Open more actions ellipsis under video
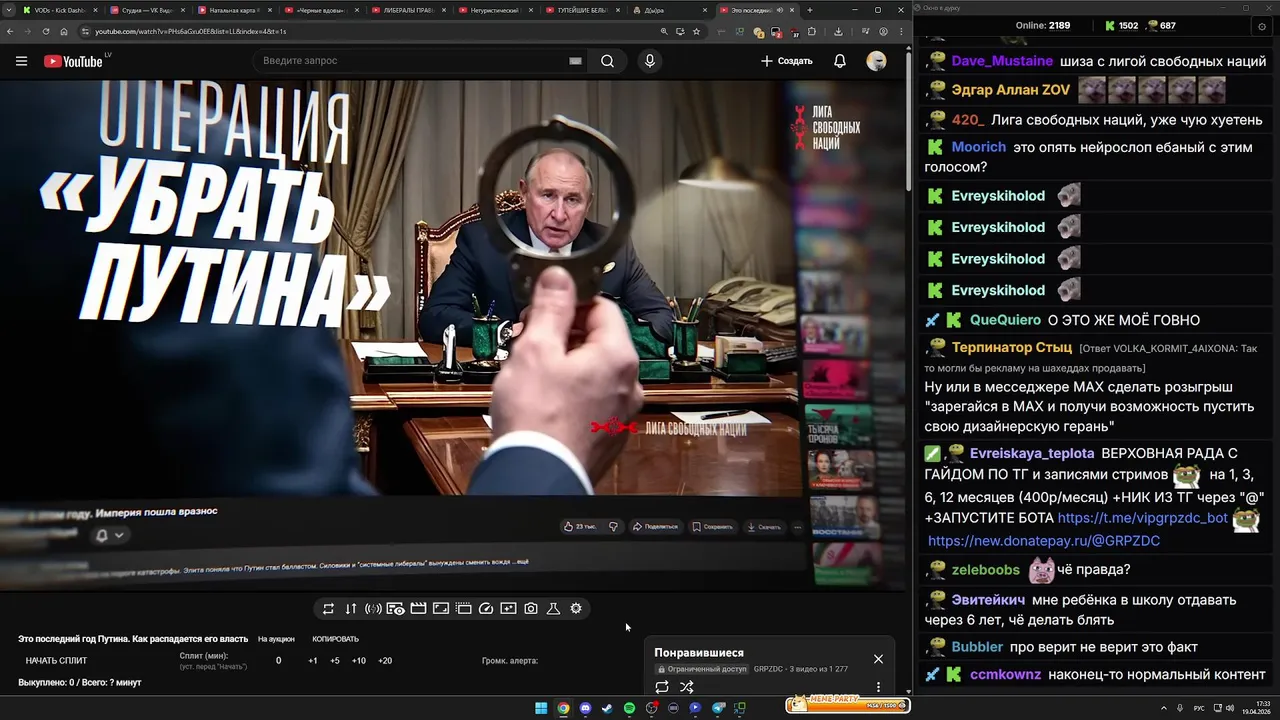The height and width of the screenshot is (720, 1280). tap(797, 527)
